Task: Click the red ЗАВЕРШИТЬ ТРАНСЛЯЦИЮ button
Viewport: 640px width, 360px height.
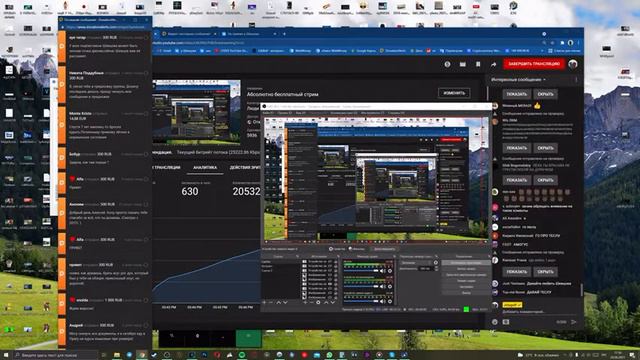Action: 534,64
